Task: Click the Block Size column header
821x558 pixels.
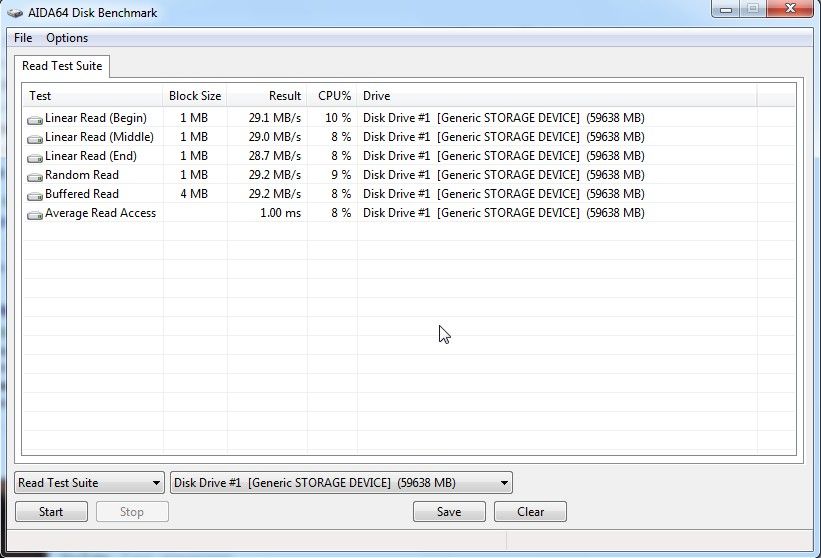Action: pyautogui.click(x=195, y=96)
